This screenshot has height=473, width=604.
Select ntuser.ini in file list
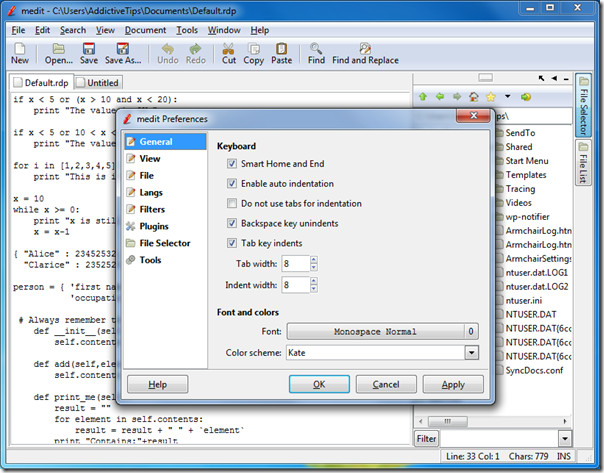[x=524, y=300]
